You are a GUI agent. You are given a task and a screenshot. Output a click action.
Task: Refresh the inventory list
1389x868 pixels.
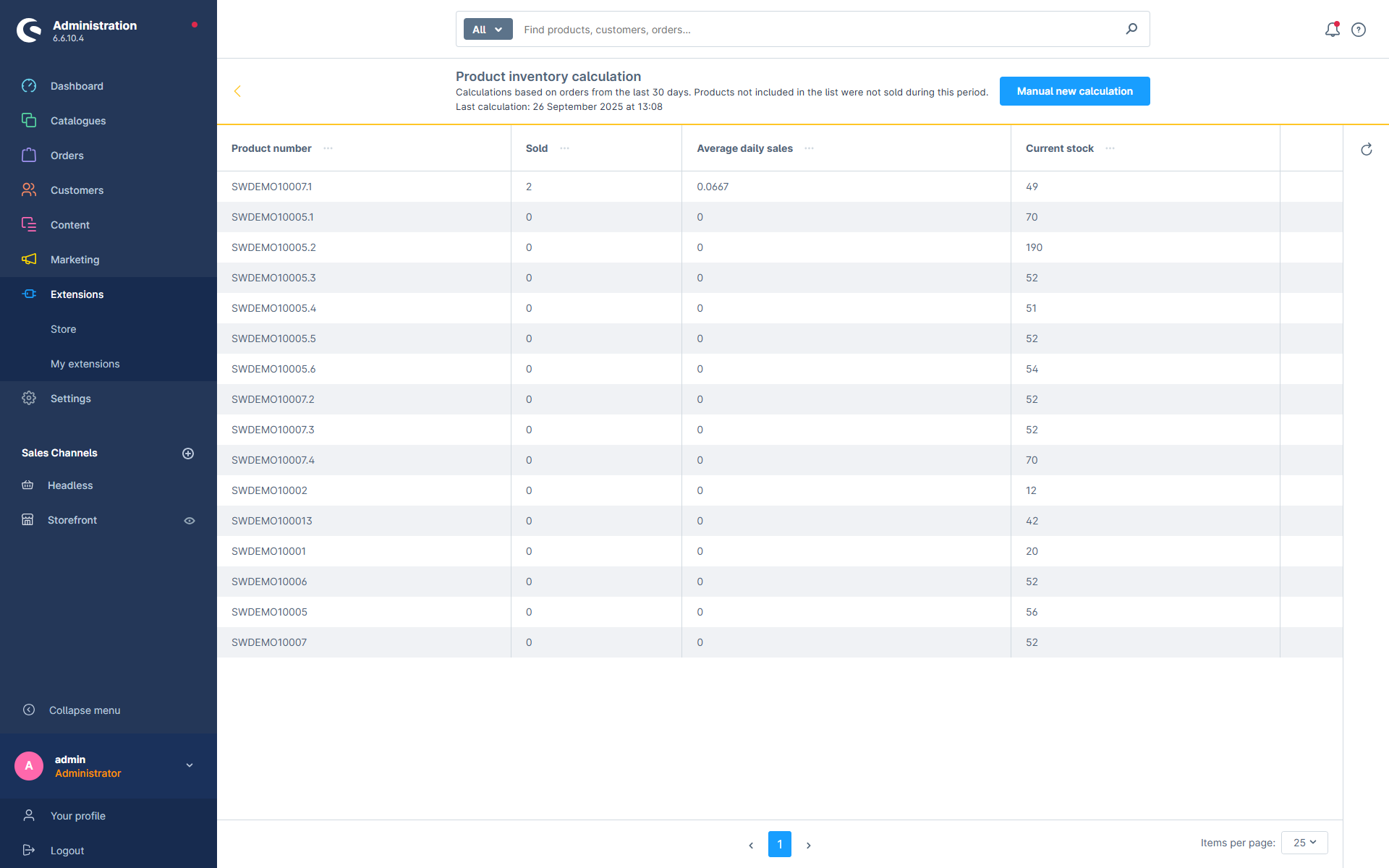(1367, 150)
